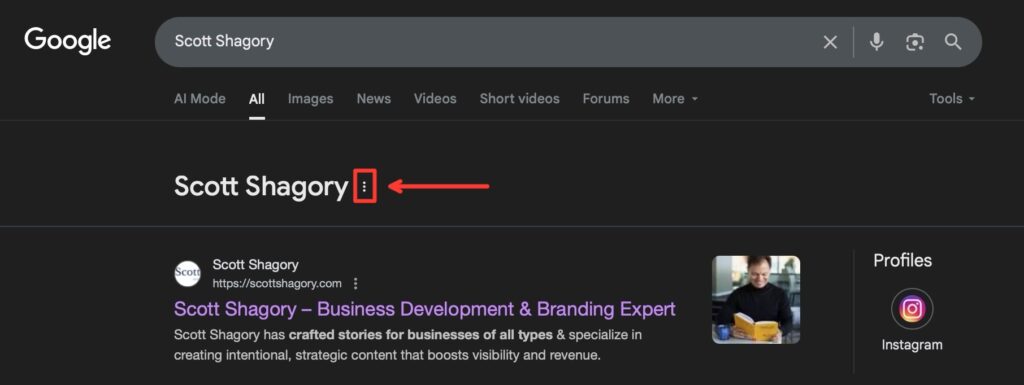Viewport: 1024px width, 385px height.
Task: Switch to Images tab
Action: 310,99
